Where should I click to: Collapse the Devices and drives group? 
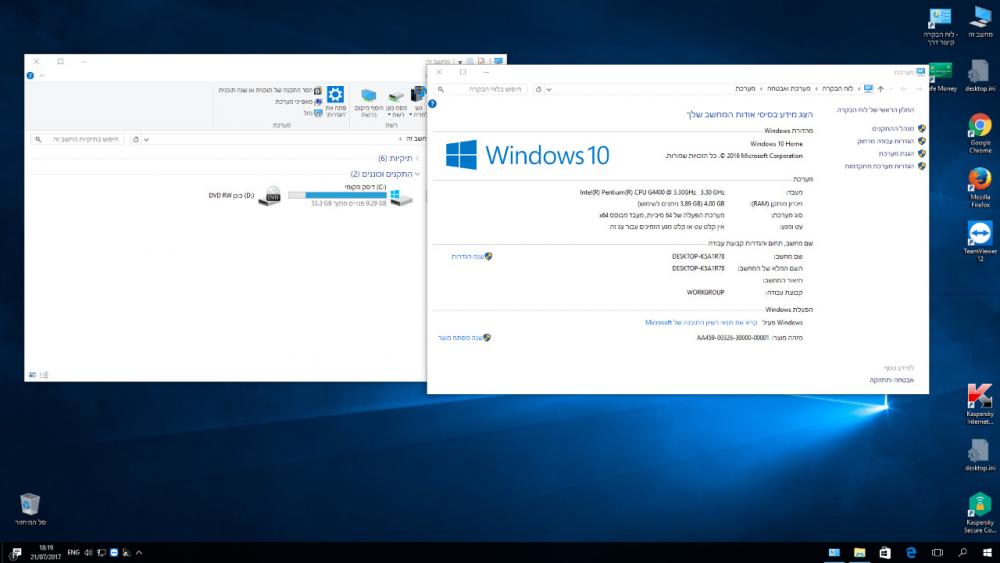418,174
